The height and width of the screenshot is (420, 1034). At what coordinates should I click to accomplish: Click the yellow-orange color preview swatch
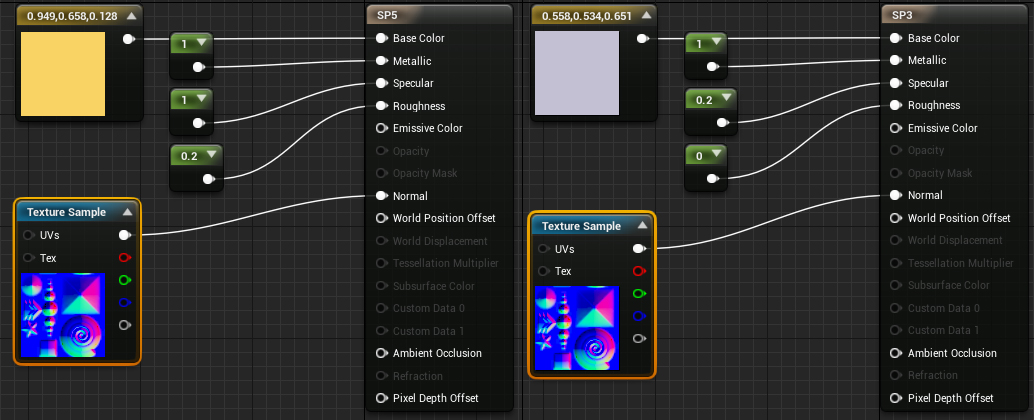[63, 74]
